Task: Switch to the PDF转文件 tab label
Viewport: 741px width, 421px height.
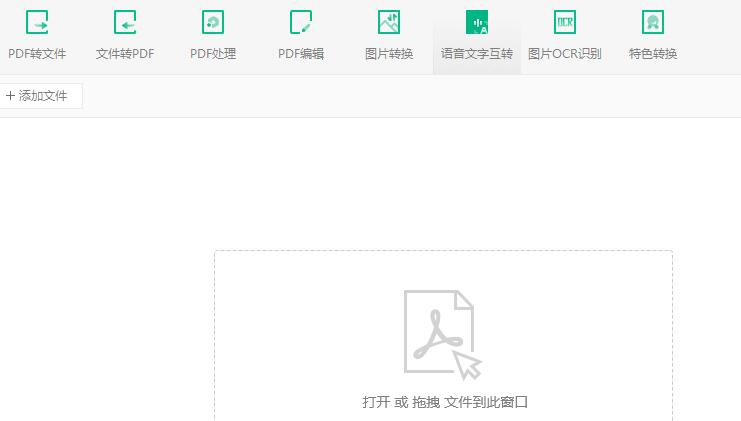Action: coord(37,54)
